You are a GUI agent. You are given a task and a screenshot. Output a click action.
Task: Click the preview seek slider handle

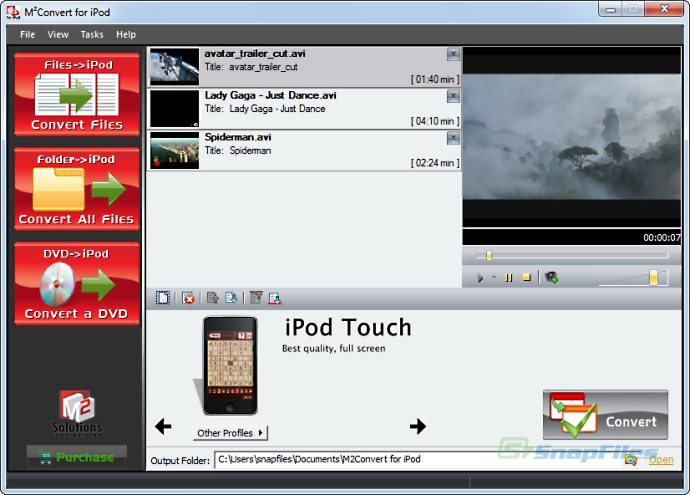[488, 255]
